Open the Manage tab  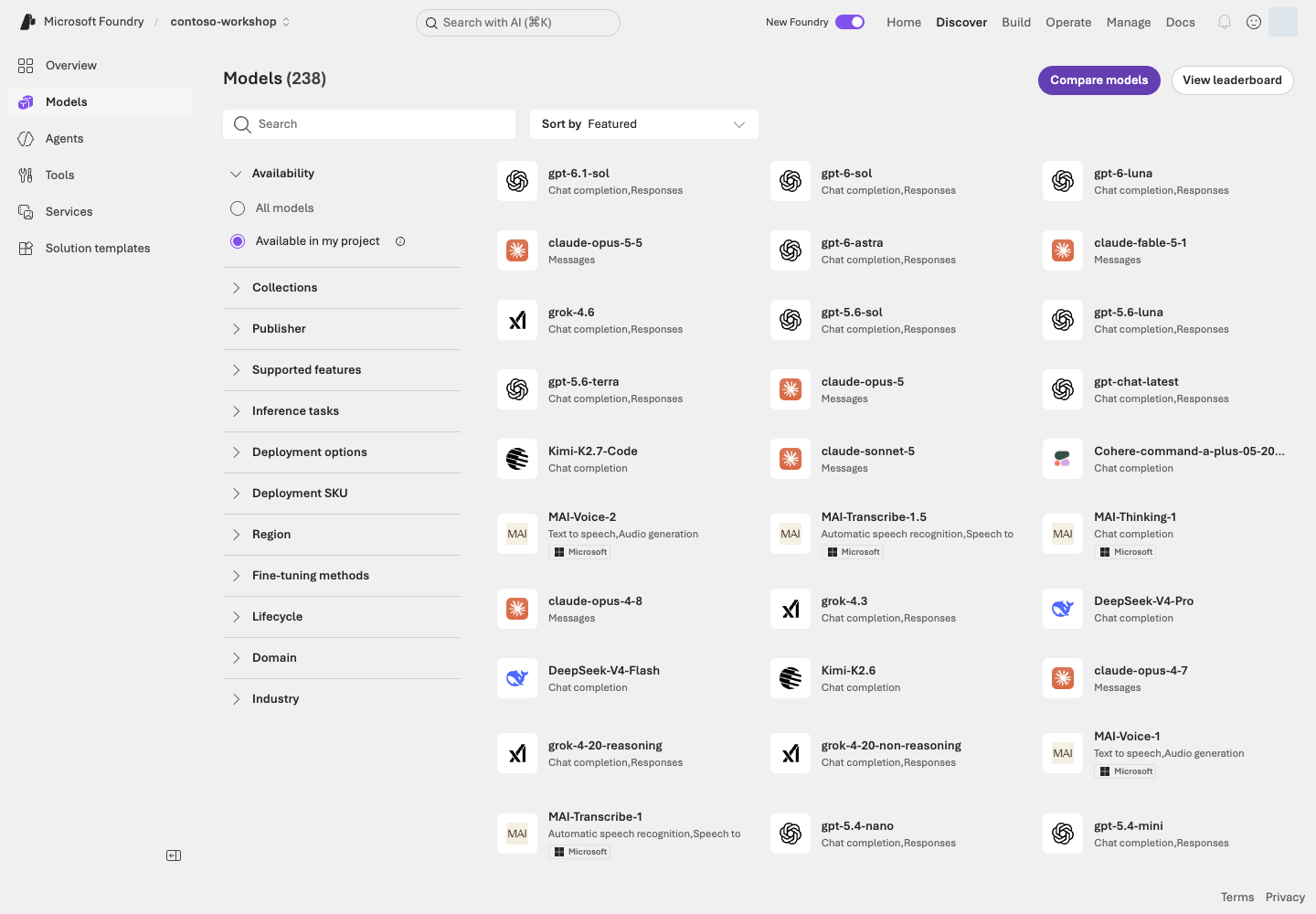pyautogui.click(x=1129, y=22)
